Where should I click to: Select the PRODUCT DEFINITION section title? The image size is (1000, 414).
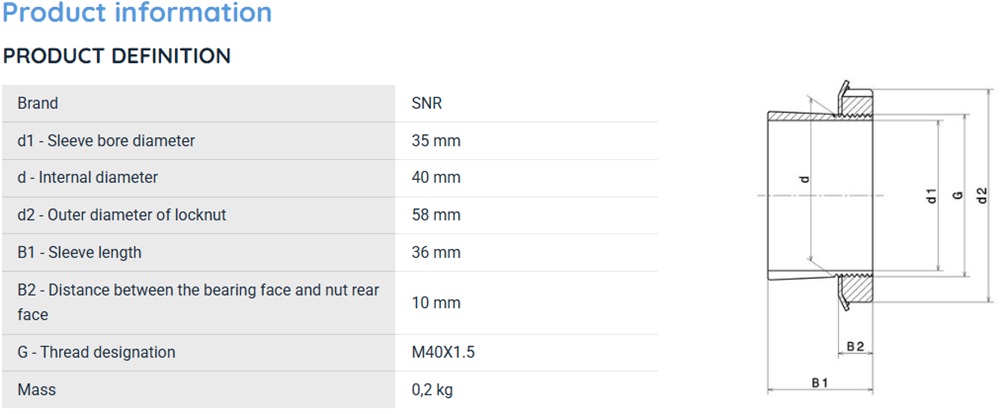click(x=117, y=56)
